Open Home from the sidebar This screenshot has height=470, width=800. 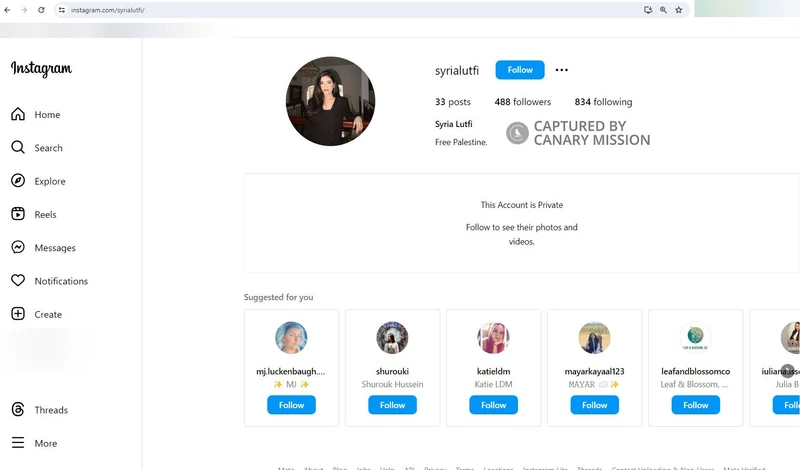[x=36, y=114]
